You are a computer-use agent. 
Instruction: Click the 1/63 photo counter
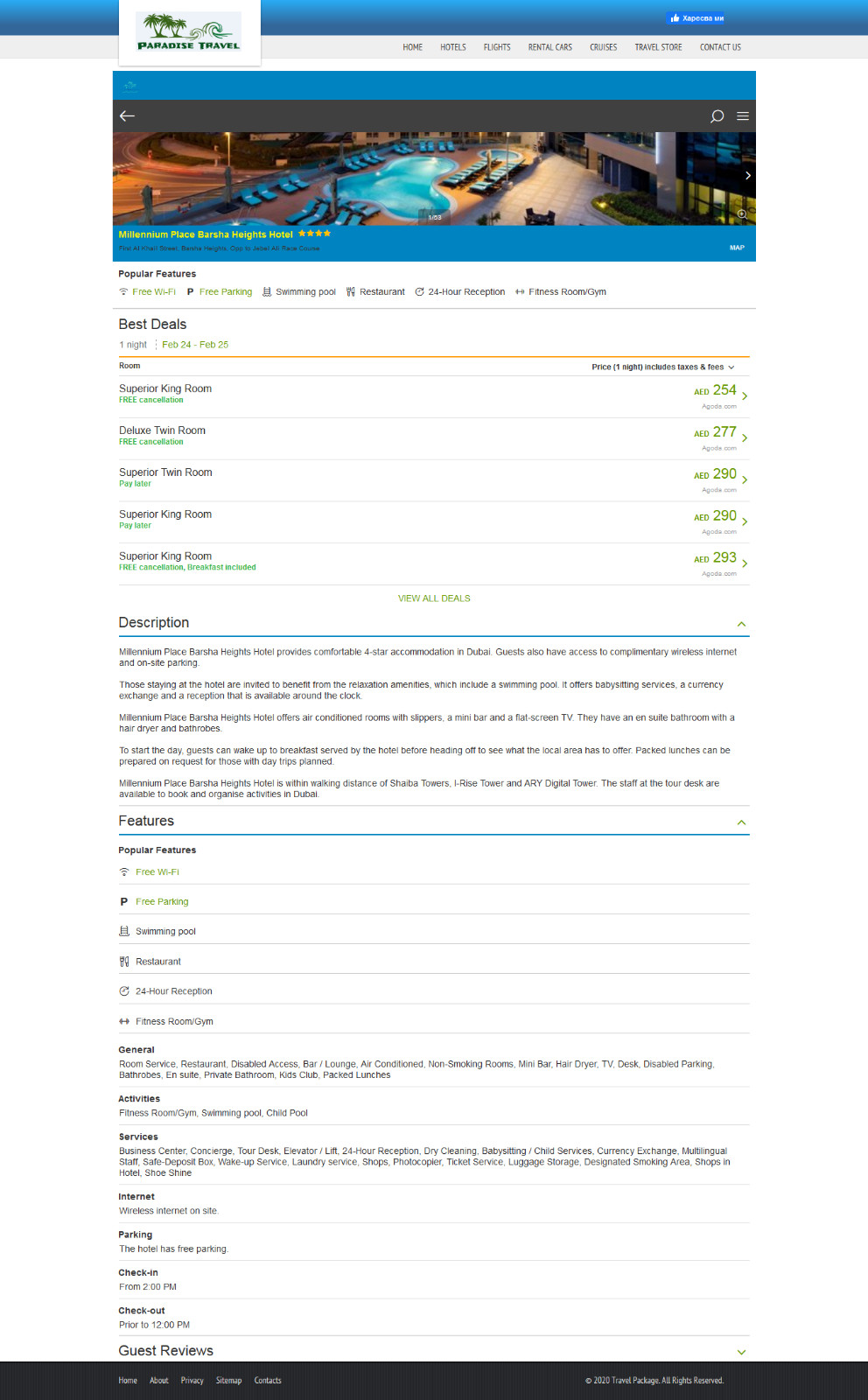coord(435,217)
